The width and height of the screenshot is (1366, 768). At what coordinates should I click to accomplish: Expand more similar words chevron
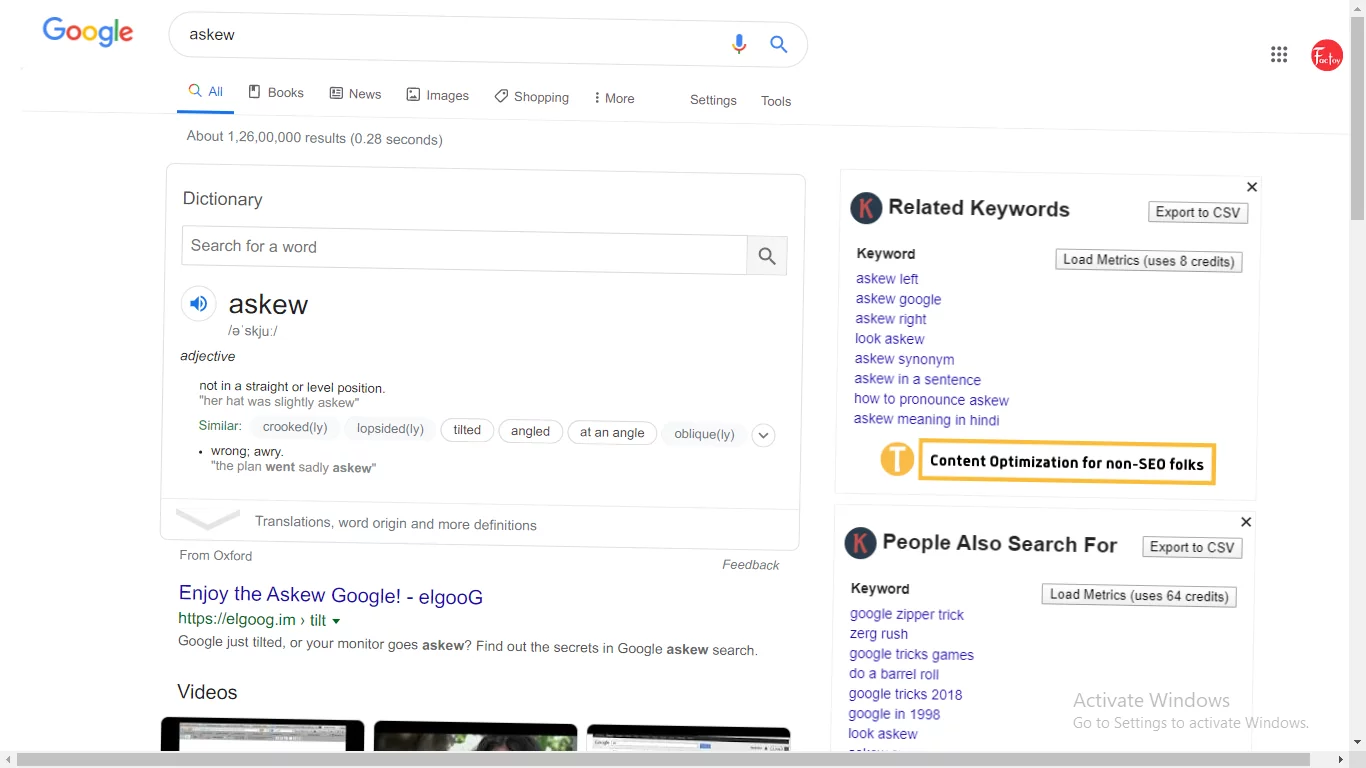[x=763, y=435]
